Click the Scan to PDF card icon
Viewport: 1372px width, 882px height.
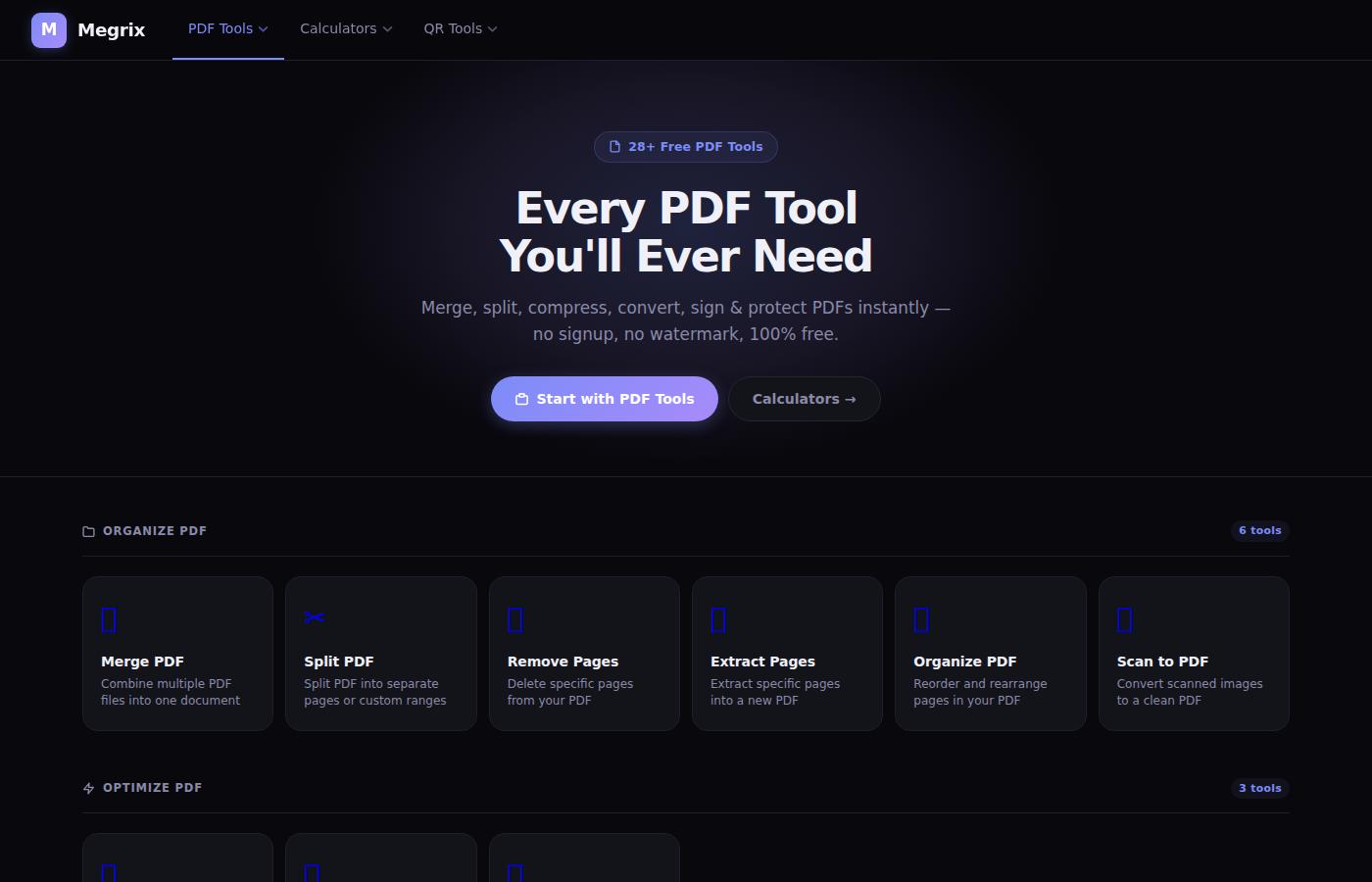tap(1125, 619)
